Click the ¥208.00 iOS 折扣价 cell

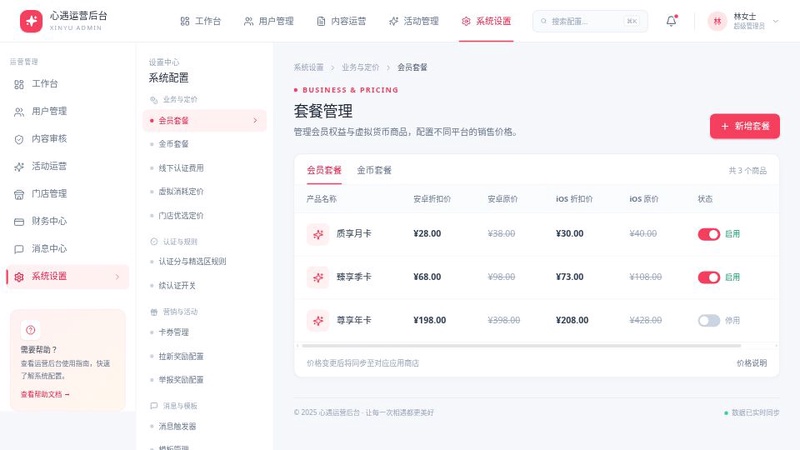(572, 320)
